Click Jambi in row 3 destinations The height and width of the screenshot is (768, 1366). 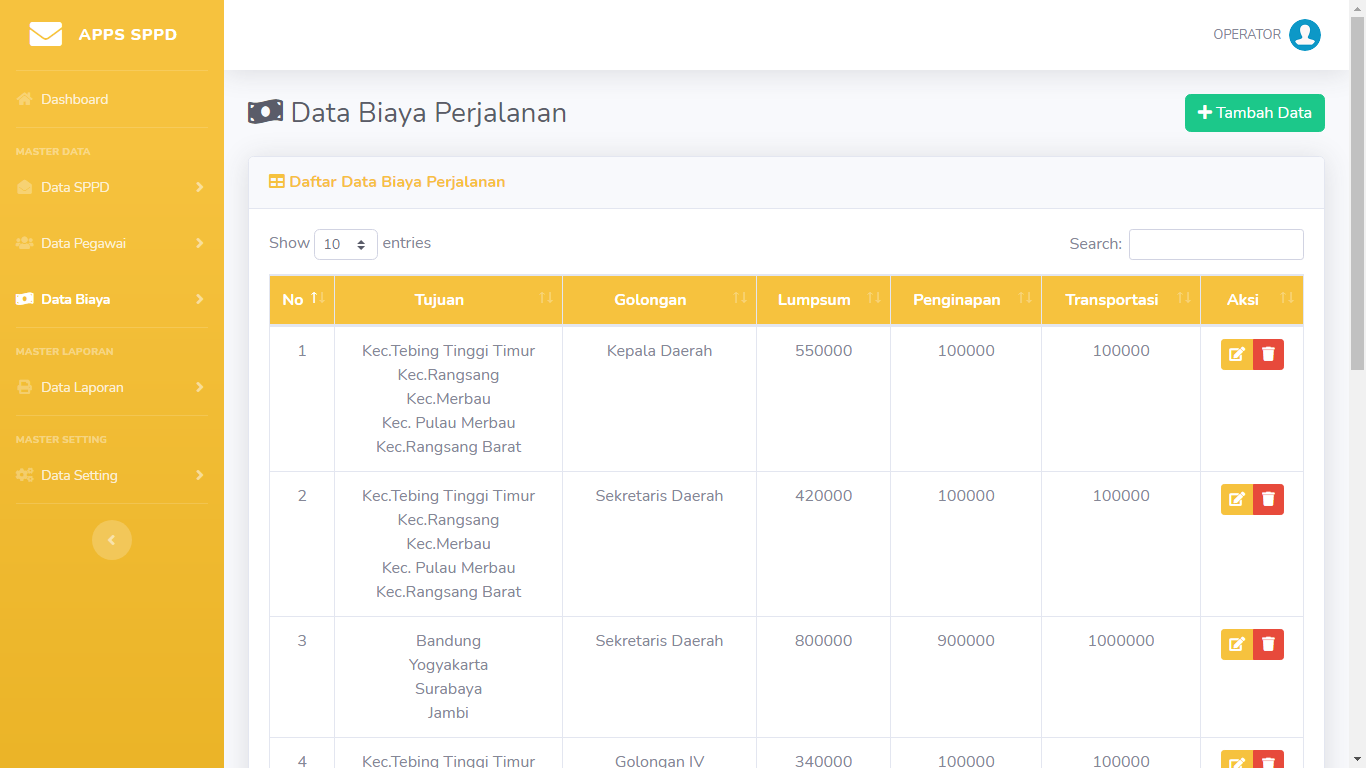point(448,713)
